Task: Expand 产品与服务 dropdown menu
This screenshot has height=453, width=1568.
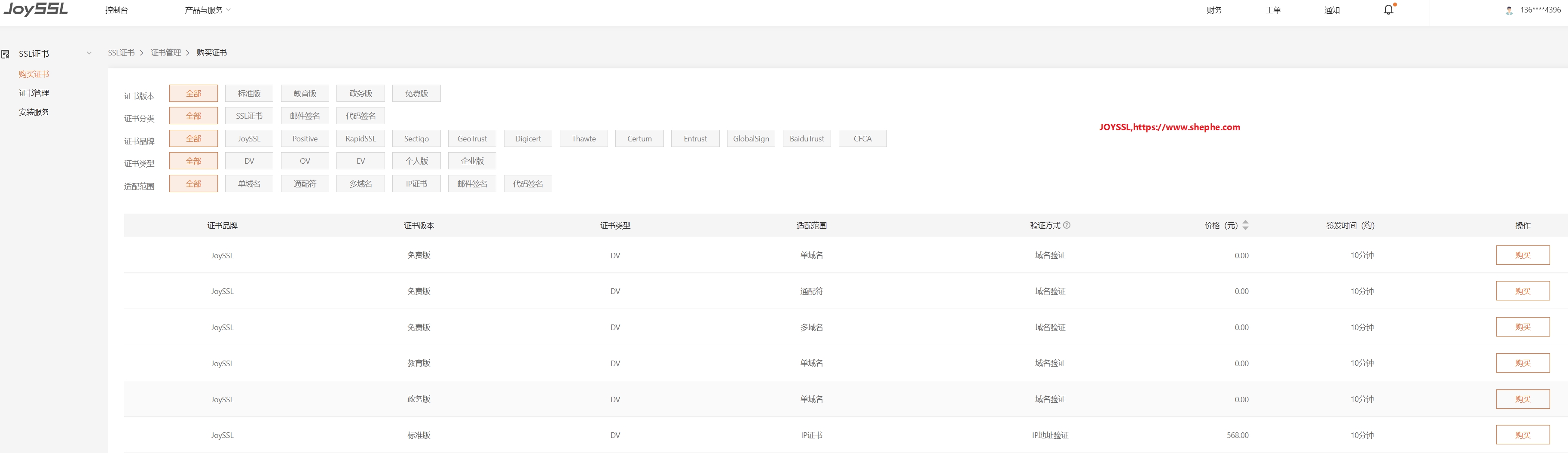Action: (208, 10)
